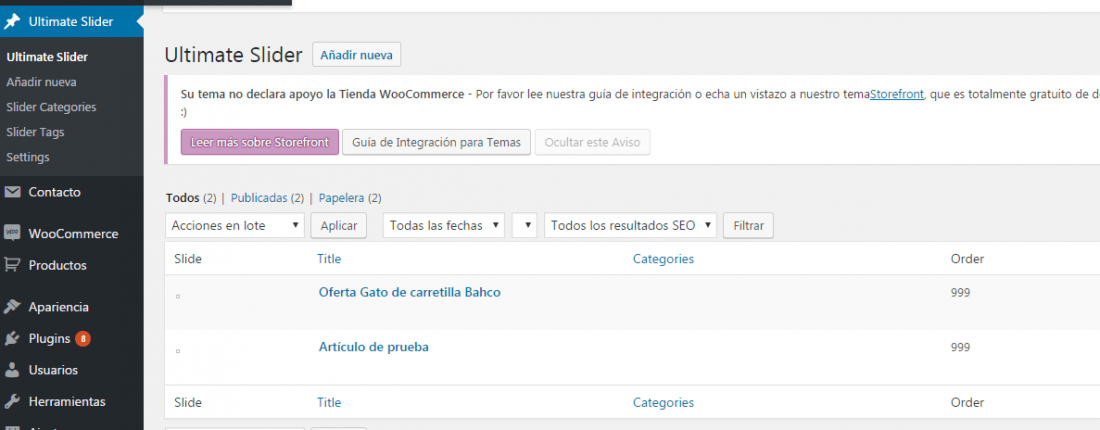Click the Productos cart icon
Screen dimensions: 1100x430
pyautogui.click(x=12, y=265)
